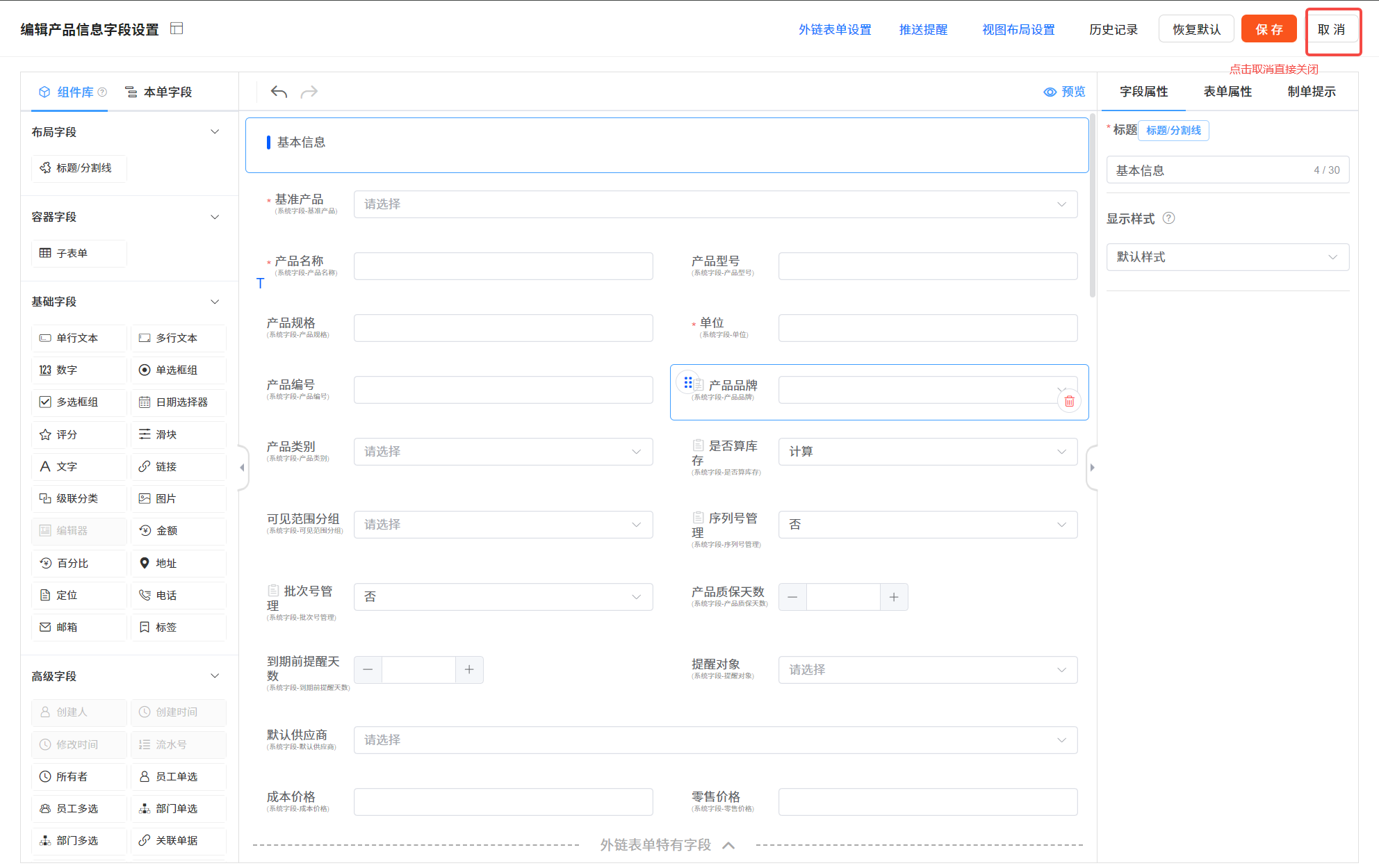Select the 多选框组 component
The width and height of the screenshot is (1379, 868).
pyautogui.click(x=79, y=402)
